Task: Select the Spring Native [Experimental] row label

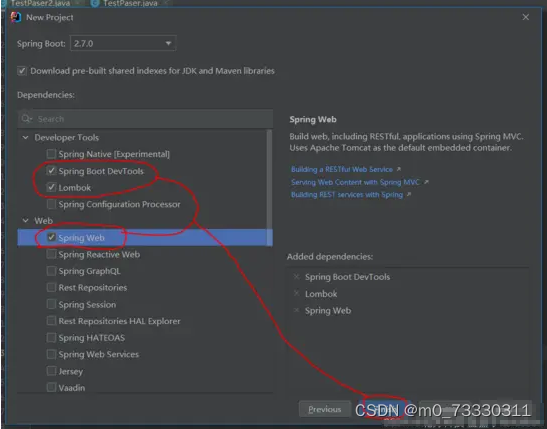Action: [114, 154]
